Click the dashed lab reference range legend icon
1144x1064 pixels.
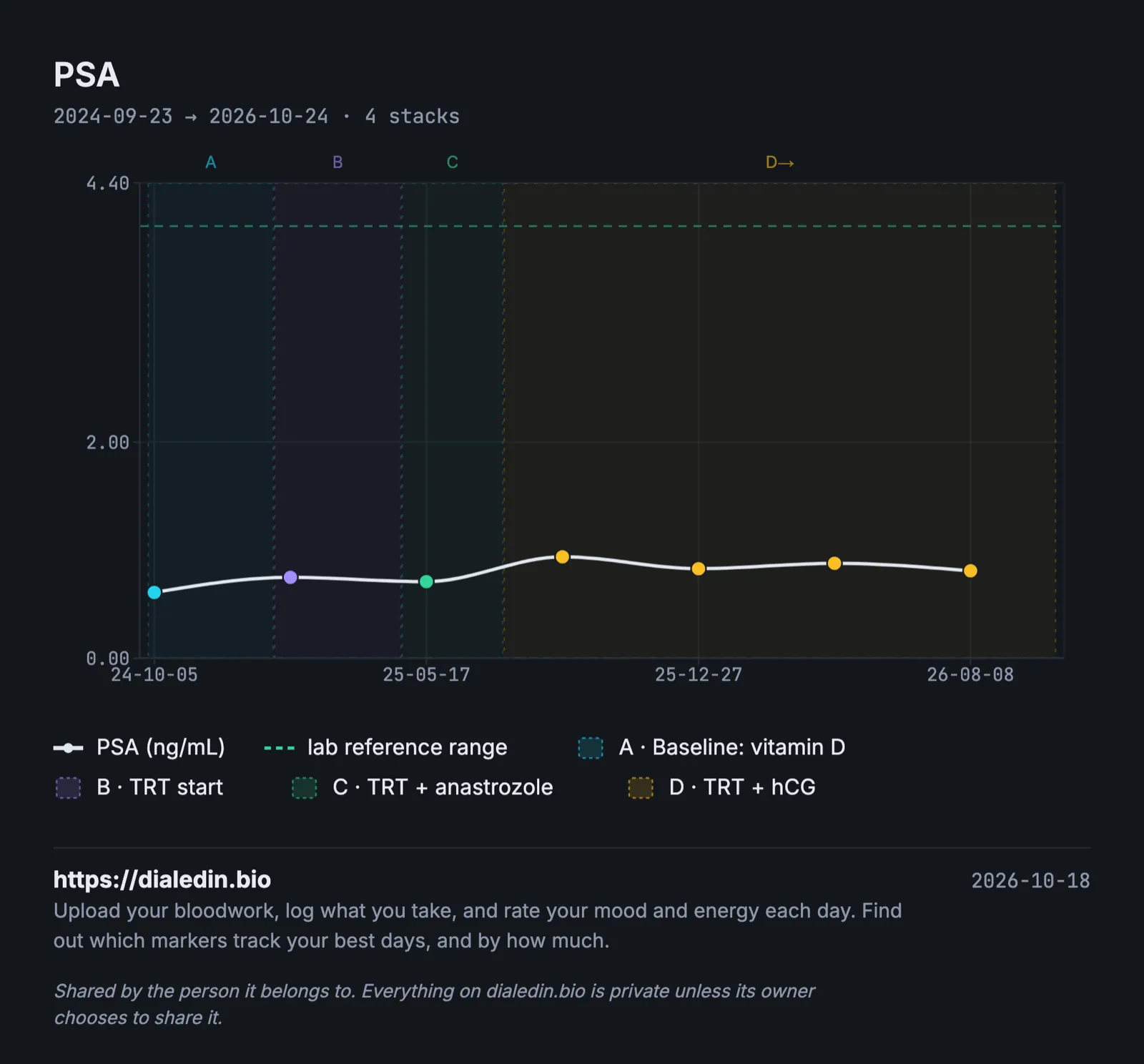click(x=280, y=749)
